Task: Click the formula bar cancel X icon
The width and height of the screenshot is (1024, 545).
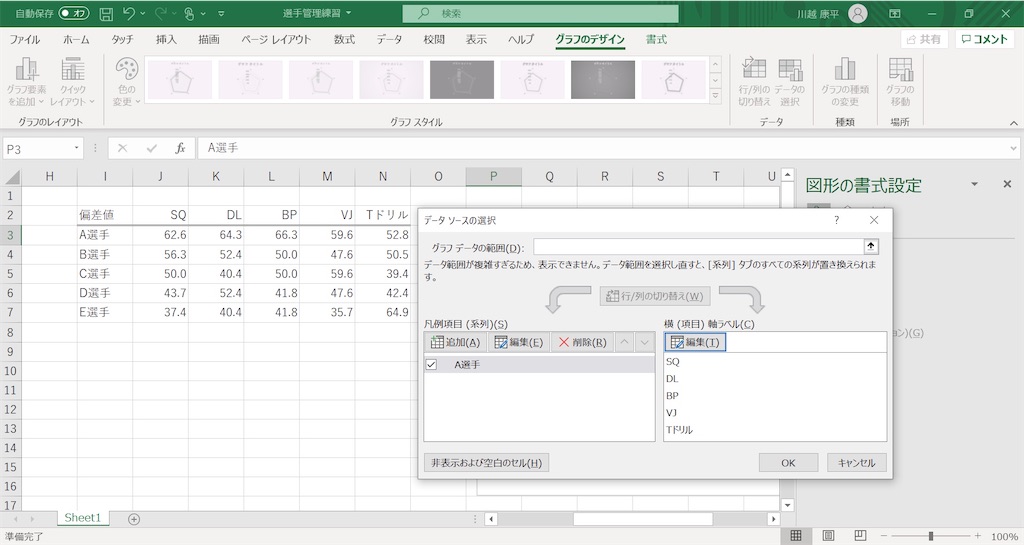Action: pos(122,148)
